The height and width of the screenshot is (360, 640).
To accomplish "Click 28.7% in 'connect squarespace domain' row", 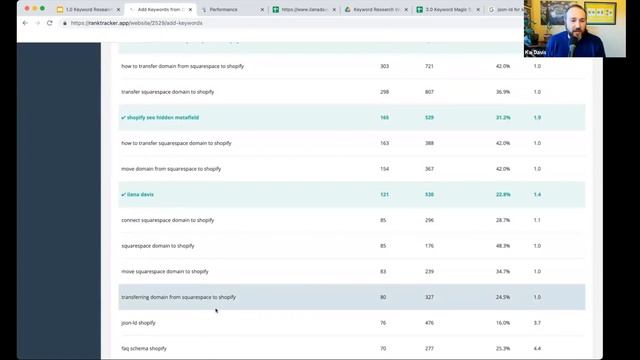I will (x=503, y=220).
